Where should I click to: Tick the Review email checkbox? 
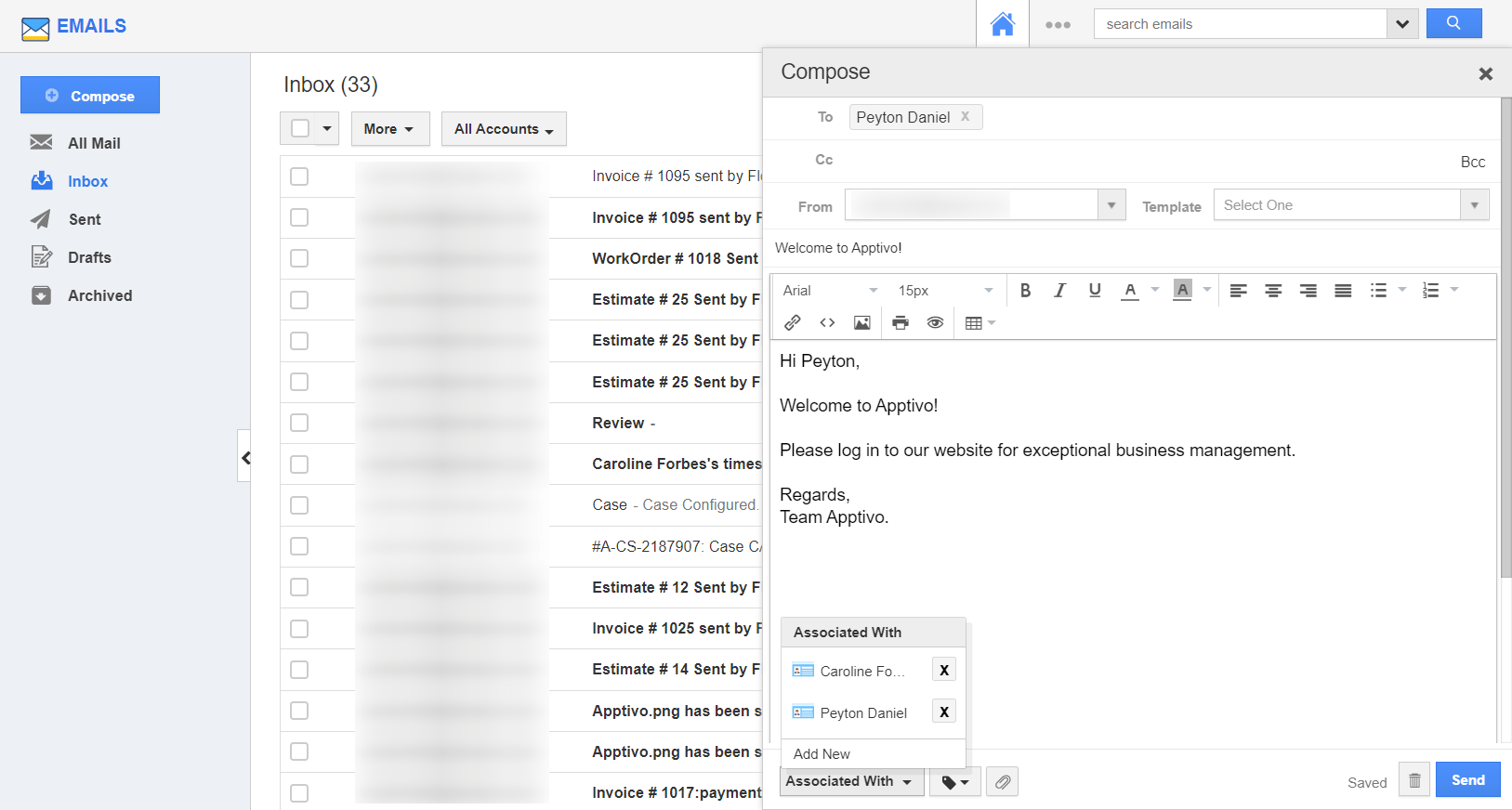pos(299,423)
